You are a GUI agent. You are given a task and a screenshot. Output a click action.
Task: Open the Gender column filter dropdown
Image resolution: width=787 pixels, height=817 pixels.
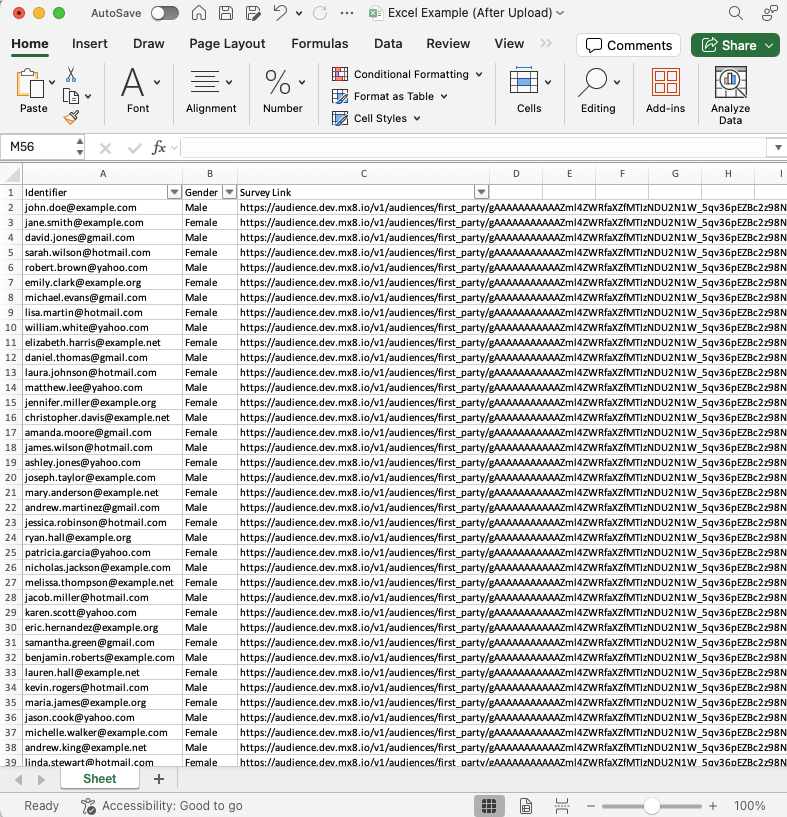click(x=229, y=192)
